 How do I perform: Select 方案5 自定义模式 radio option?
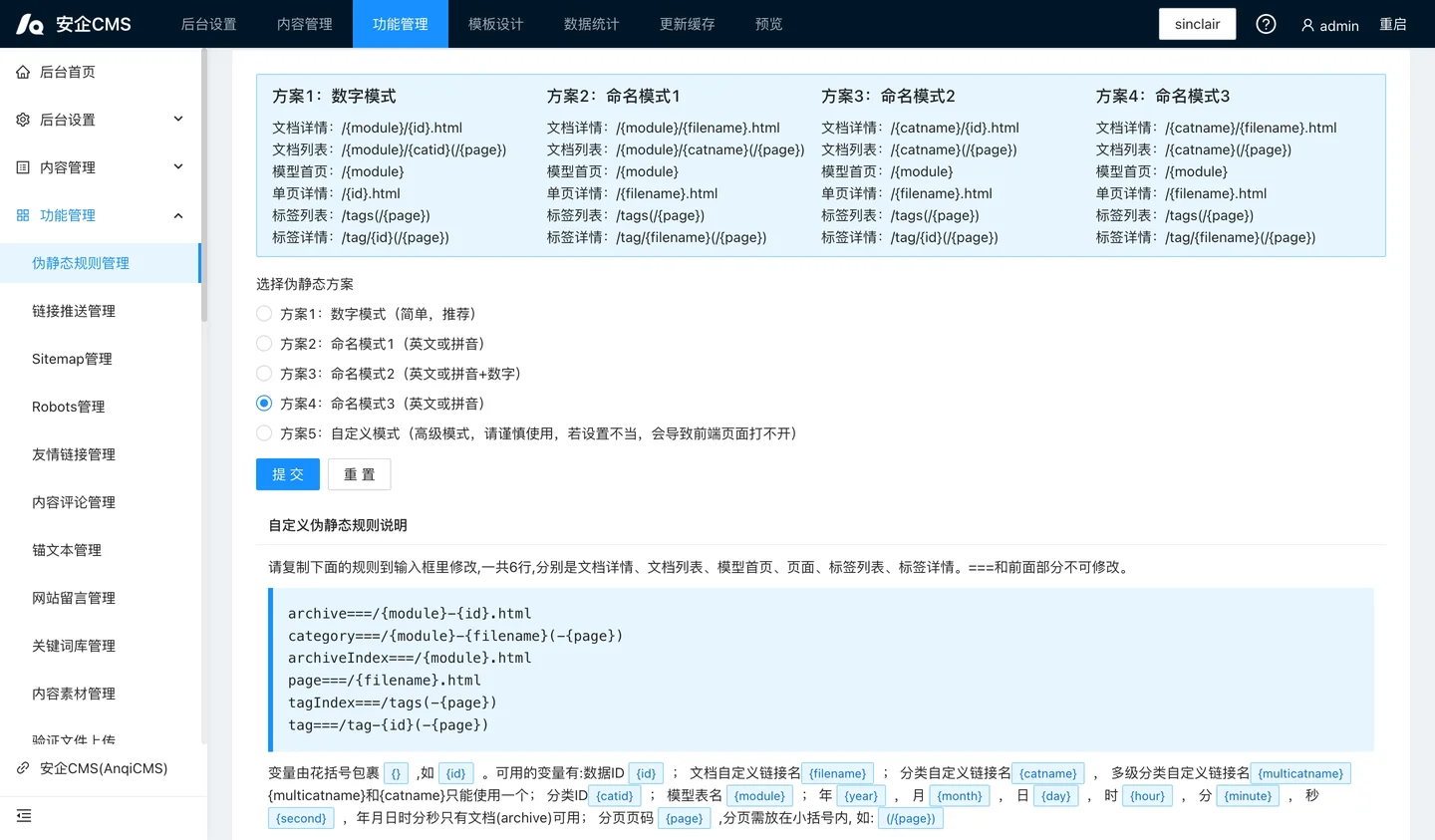click(x=264, y=433)
